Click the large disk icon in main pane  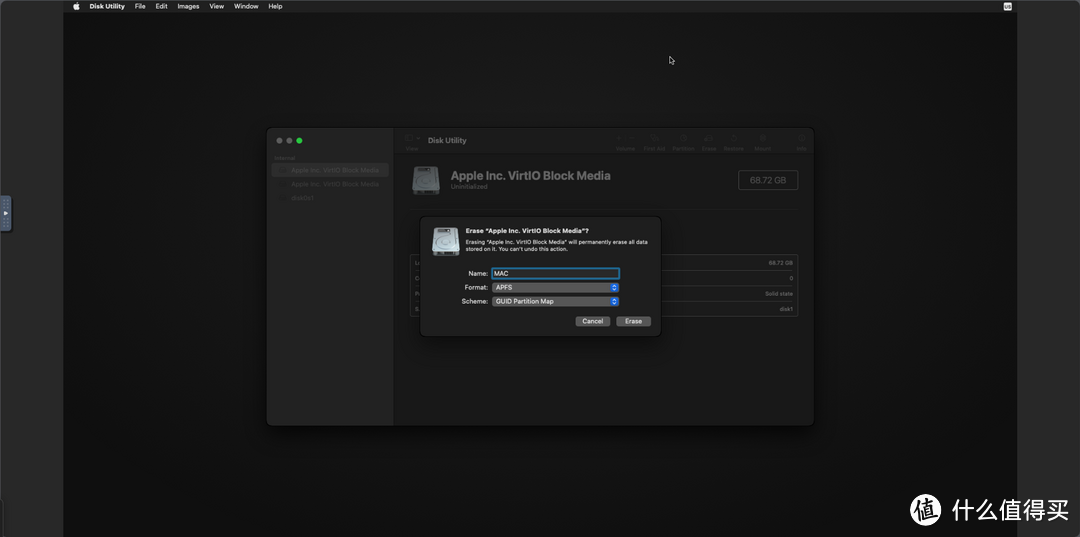[x=426, y=180]
